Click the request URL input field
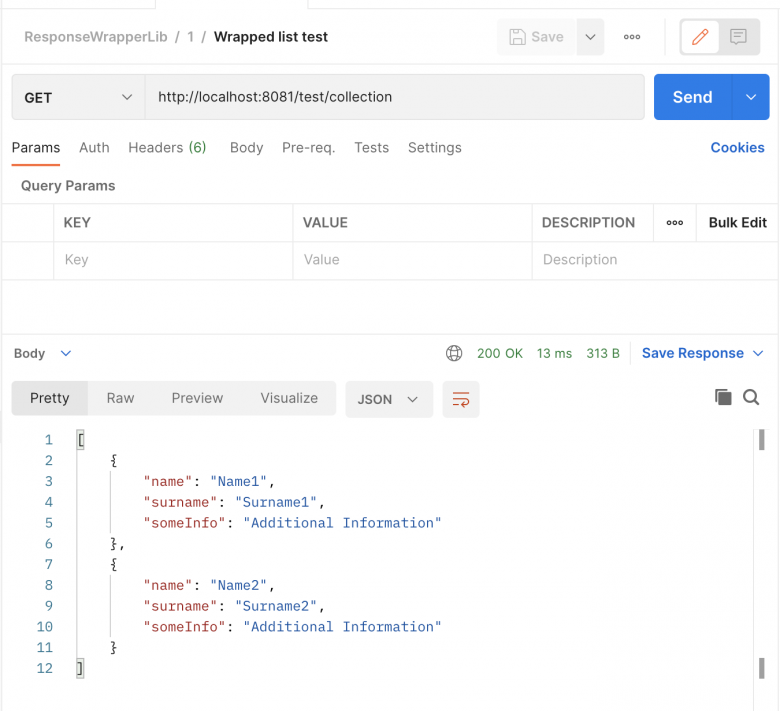 coord(394,97)
